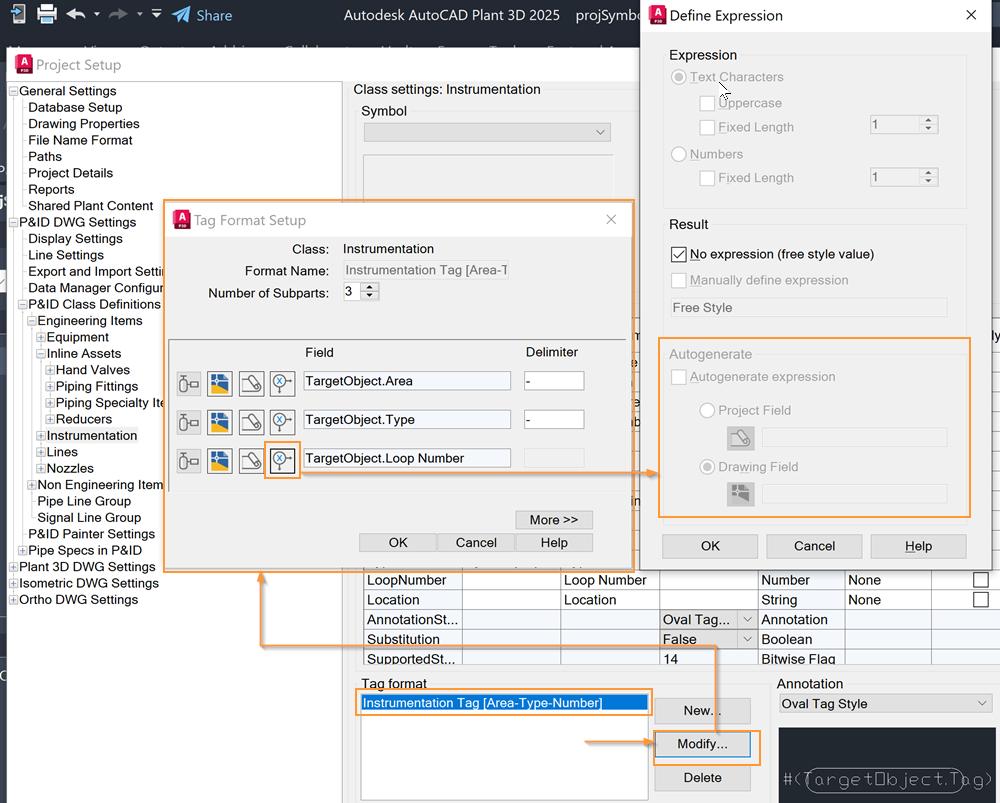Viewport: 1000px width, 803px height.
Task: Toggle Fixed Length checkbox under Numbers
Action: coord(707,179)
